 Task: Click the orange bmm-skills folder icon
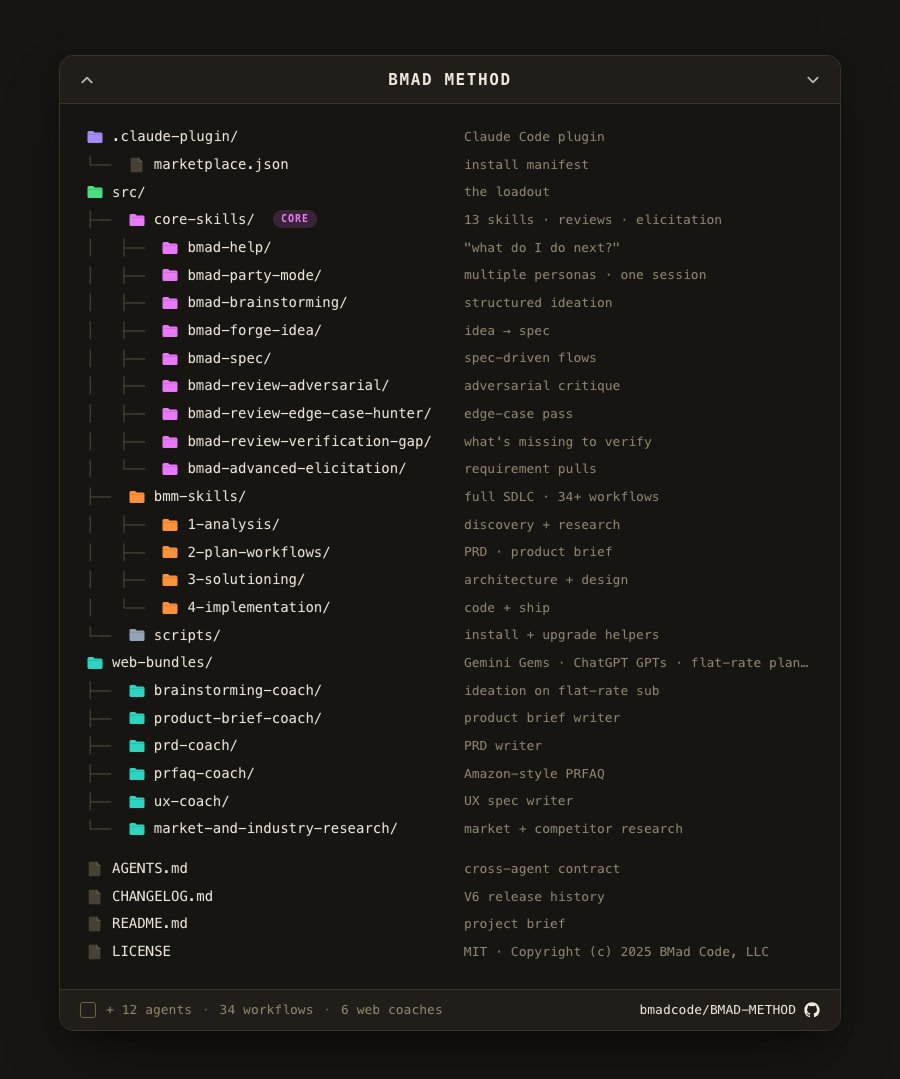[137, 497]
